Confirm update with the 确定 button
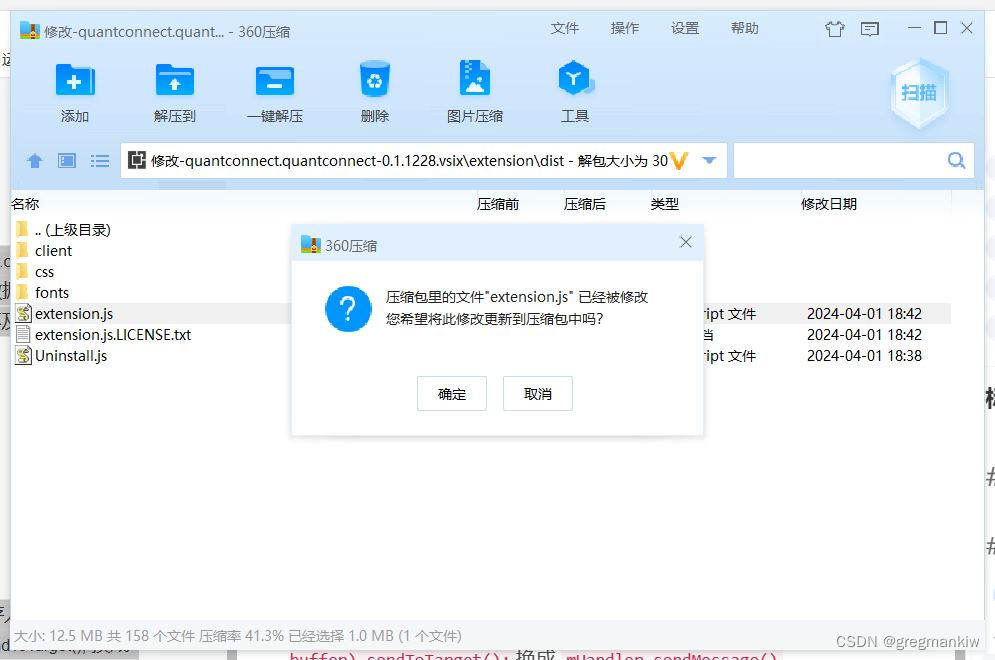Image resolution: width=995 pixels, height=660 pixels. pos(452,393)
